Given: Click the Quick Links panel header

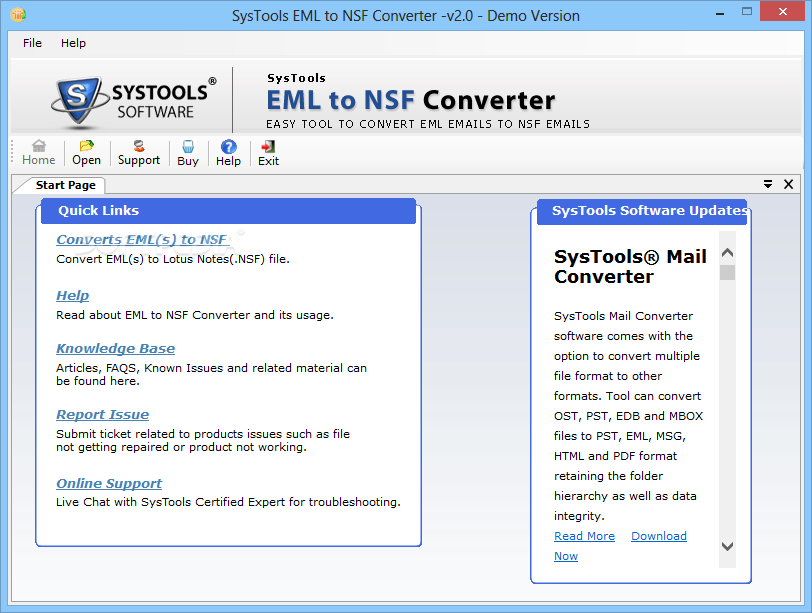Looking at the screenshot, I should click(228, 211).
